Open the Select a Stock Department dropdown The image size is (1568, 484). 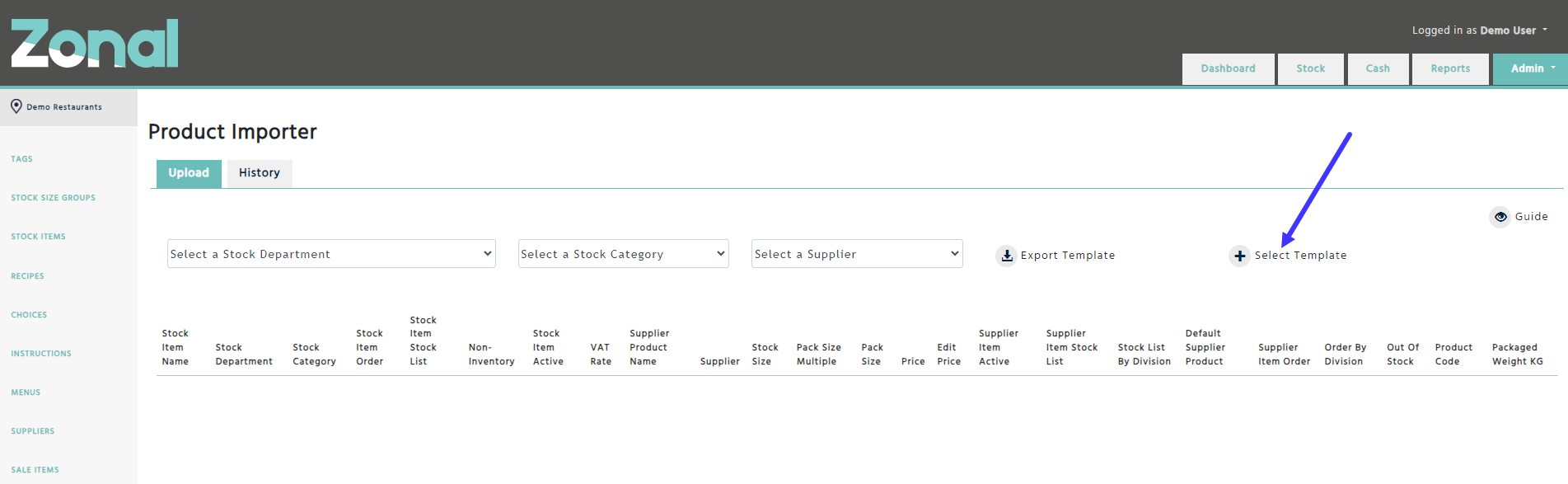(x=331, y=254)
